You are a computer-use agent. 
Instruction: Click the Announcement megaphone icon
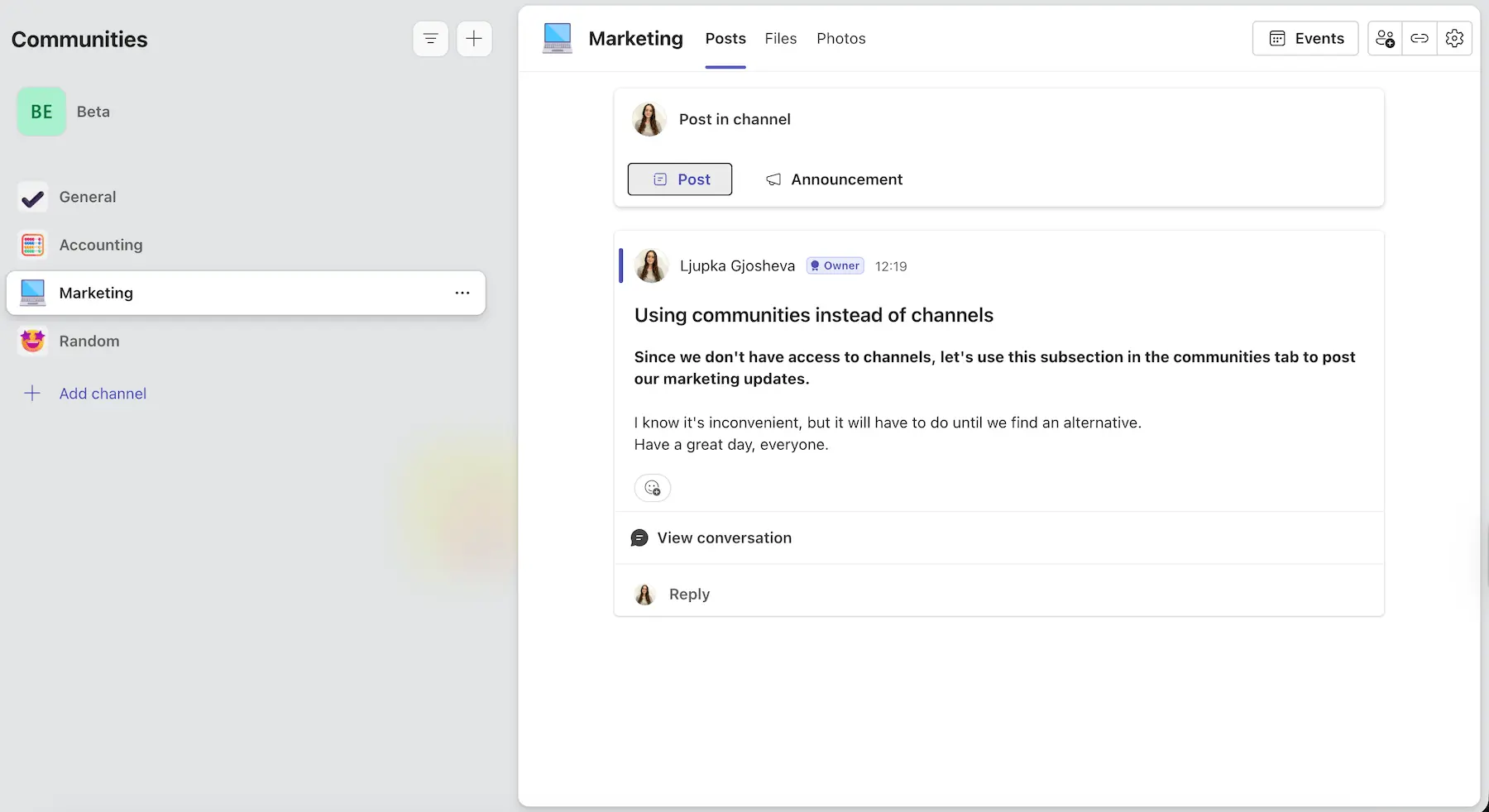(773, 179)
